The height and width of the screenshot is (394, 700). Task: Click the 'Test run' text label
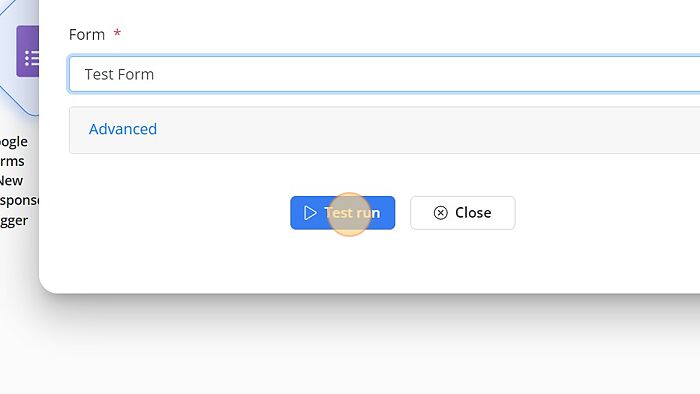pos(352,213)
